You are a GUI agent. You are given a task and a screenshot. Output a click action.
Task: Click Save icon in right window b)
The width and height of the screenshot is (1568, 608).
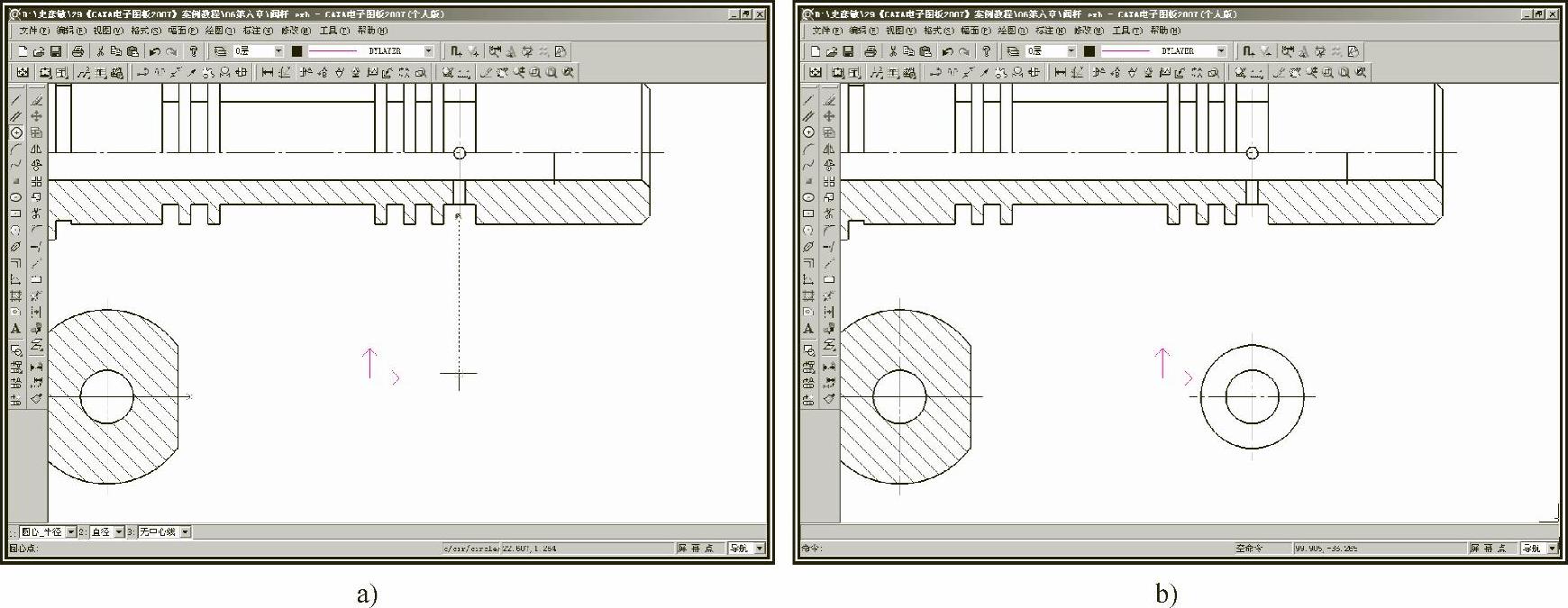tap(848, 51)
